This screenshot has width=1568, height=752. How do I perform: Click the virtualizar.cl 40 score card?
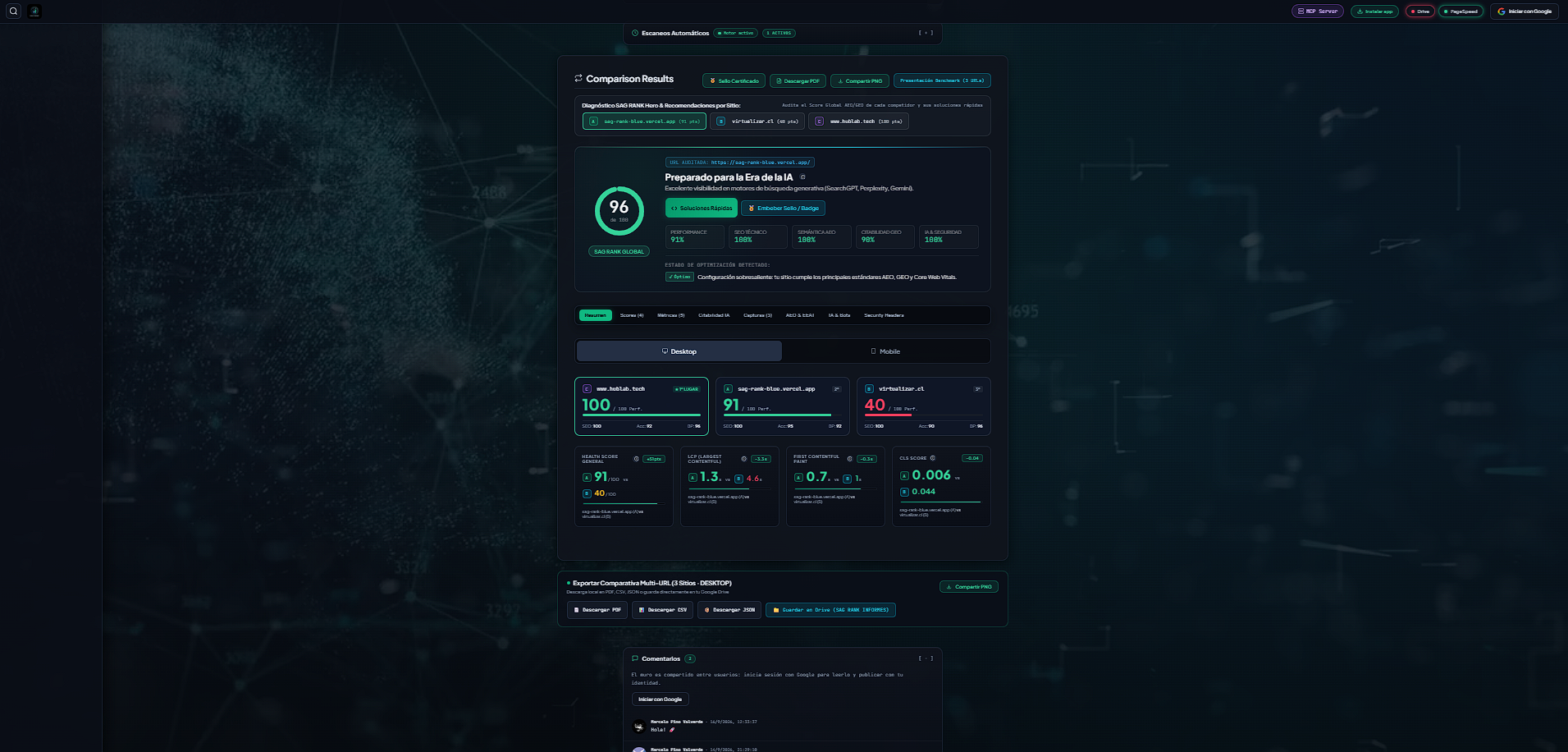point(924,406)
